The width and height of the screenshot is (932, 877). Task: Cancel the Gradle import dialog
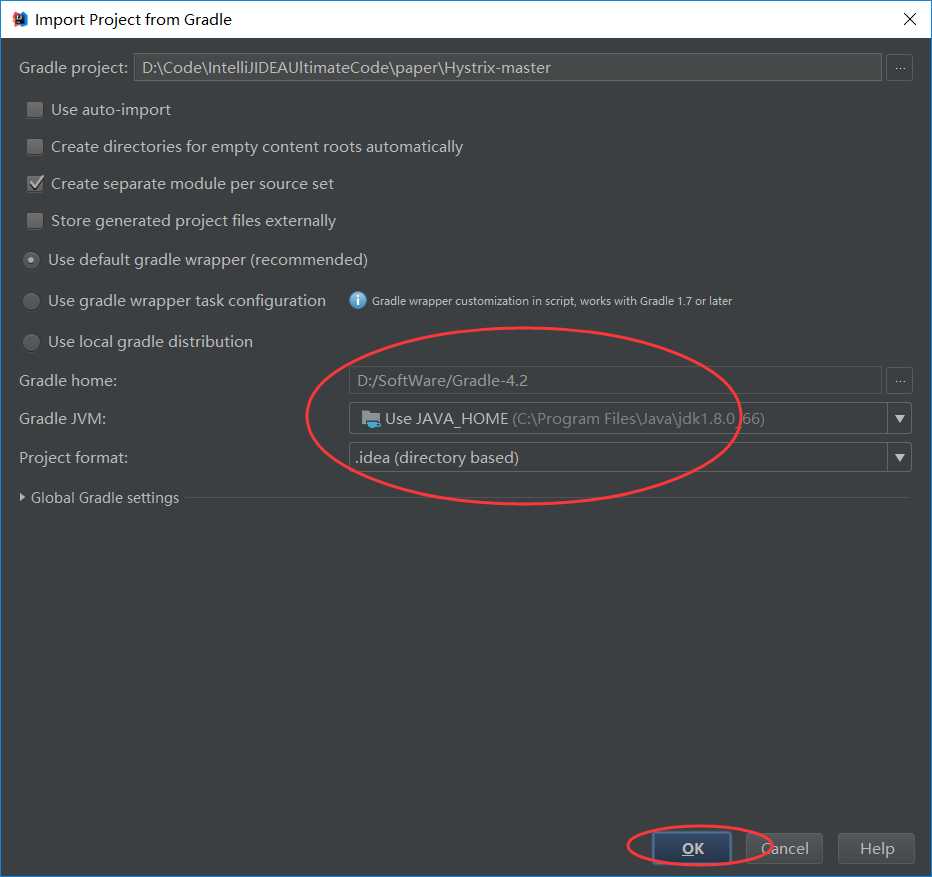(785, 848)
